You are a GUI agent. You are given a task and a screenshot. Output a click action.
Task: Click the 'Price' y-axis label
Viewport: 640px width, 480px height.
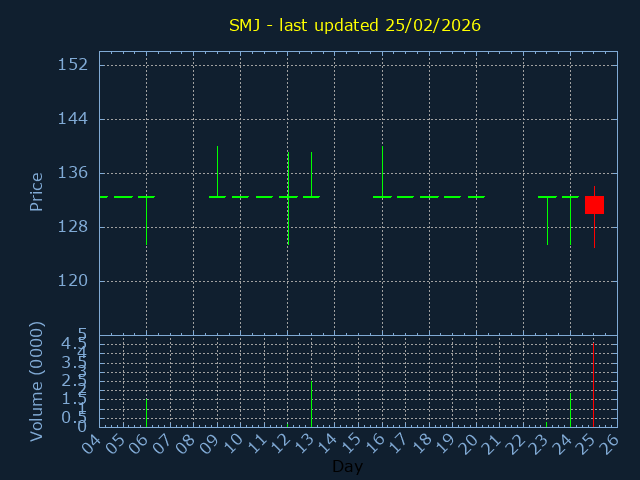coord(37,191)
